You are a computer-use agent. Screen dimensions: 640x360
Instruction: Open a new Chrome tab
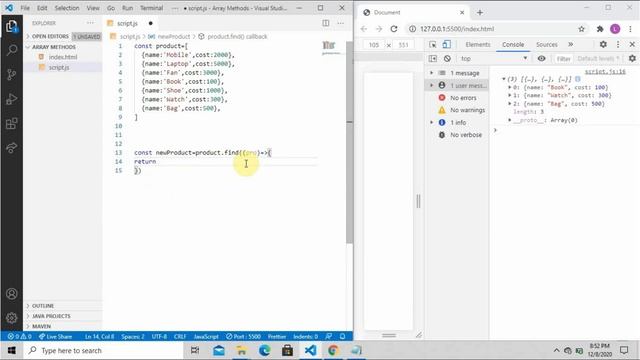[x=480, y=13]
